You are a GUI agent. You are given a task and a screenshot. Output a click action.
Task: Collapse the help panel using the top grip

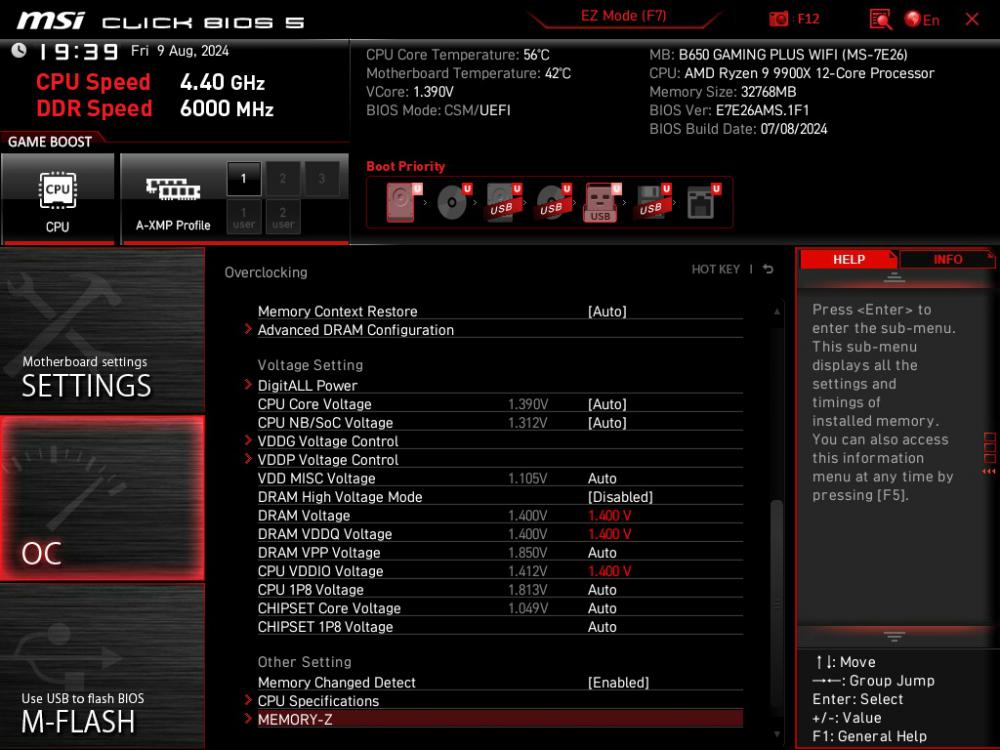pyautogui.click(x=894, y=277)
